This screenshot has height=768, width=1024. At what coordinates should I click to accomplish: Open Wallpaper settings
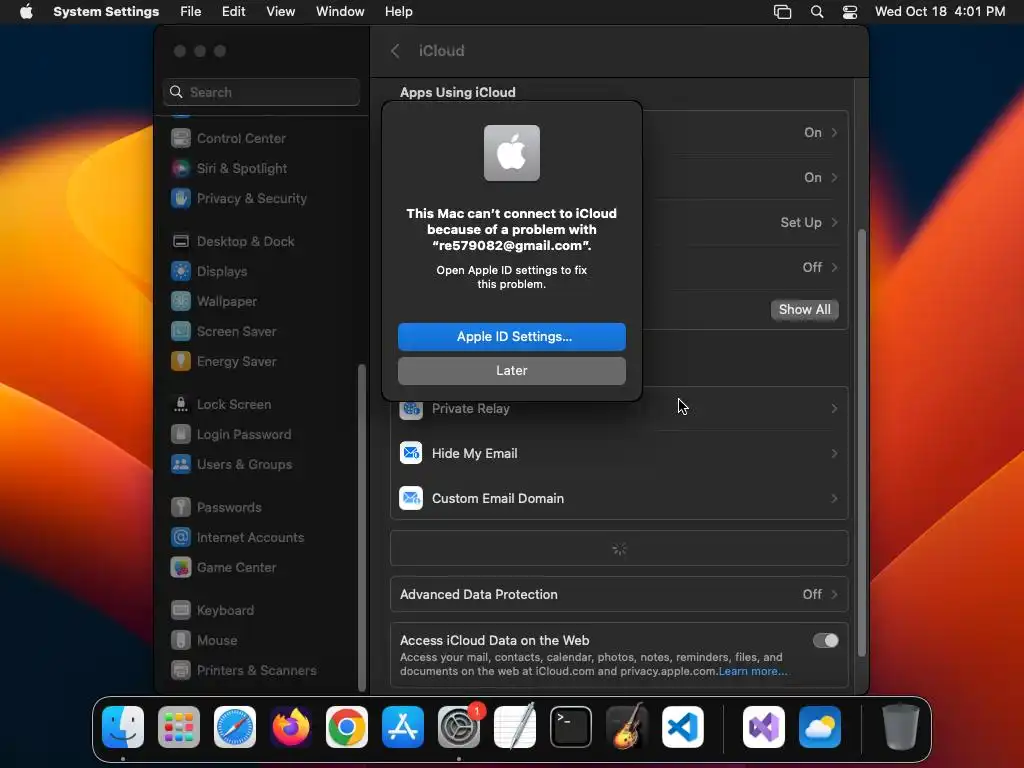point(214,302)
